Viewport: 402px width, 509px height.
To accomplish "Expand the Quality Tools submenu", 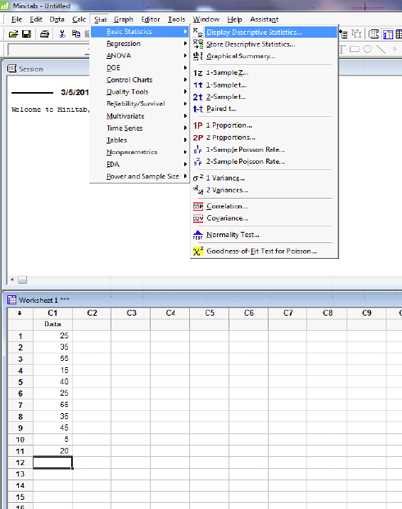I will [x=140, y=92].
